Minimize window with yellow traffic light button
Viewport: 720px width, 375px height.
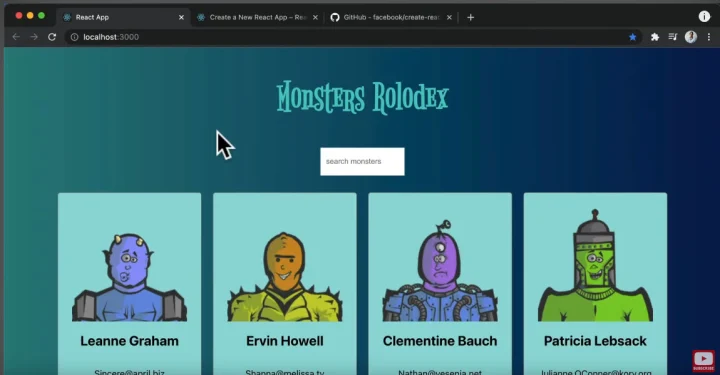point(30,16)
